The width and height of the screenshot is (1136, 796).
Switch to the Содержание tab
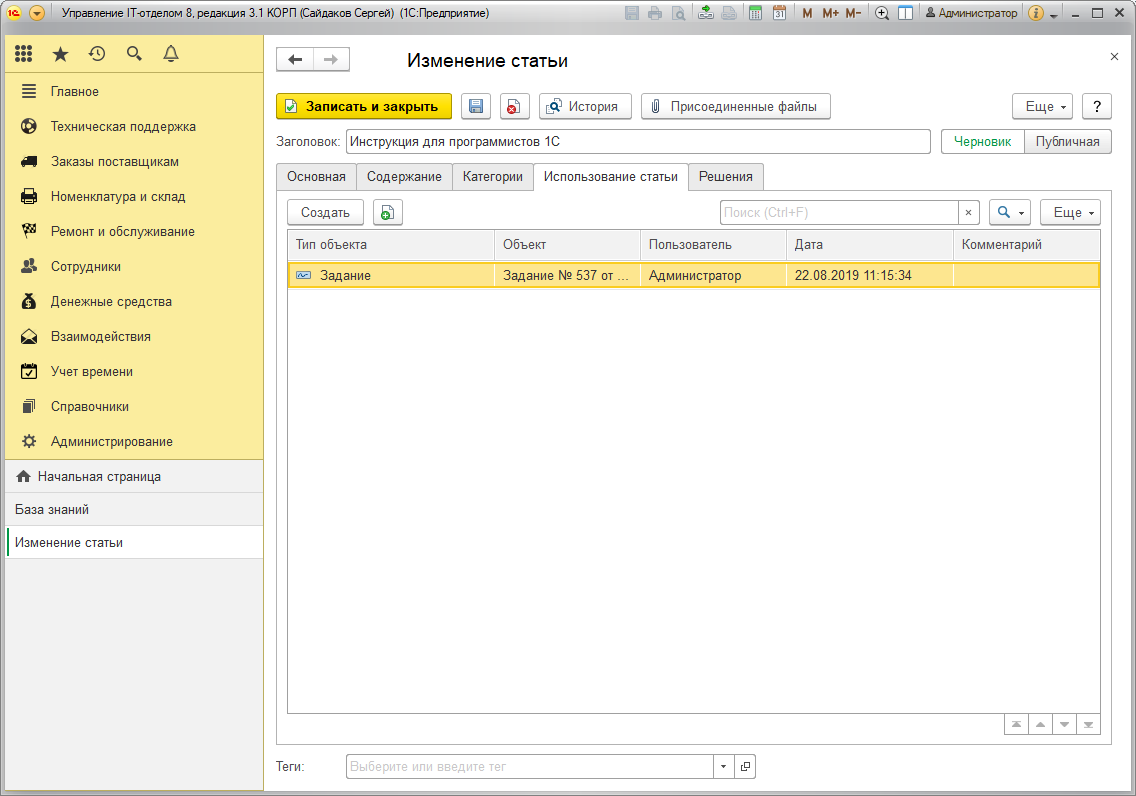point(404,177)
